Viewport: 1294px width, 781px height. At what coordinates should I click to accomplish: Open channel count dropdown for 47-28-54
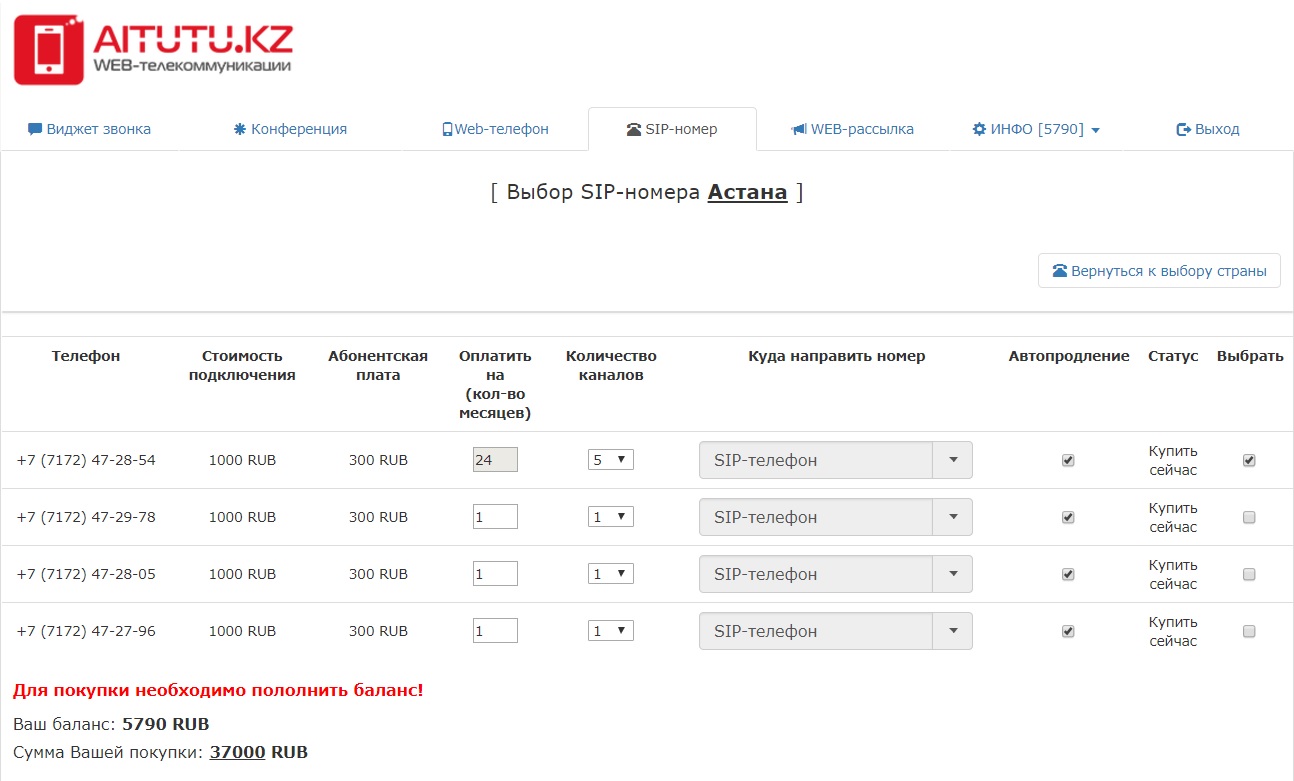(610, 460)
